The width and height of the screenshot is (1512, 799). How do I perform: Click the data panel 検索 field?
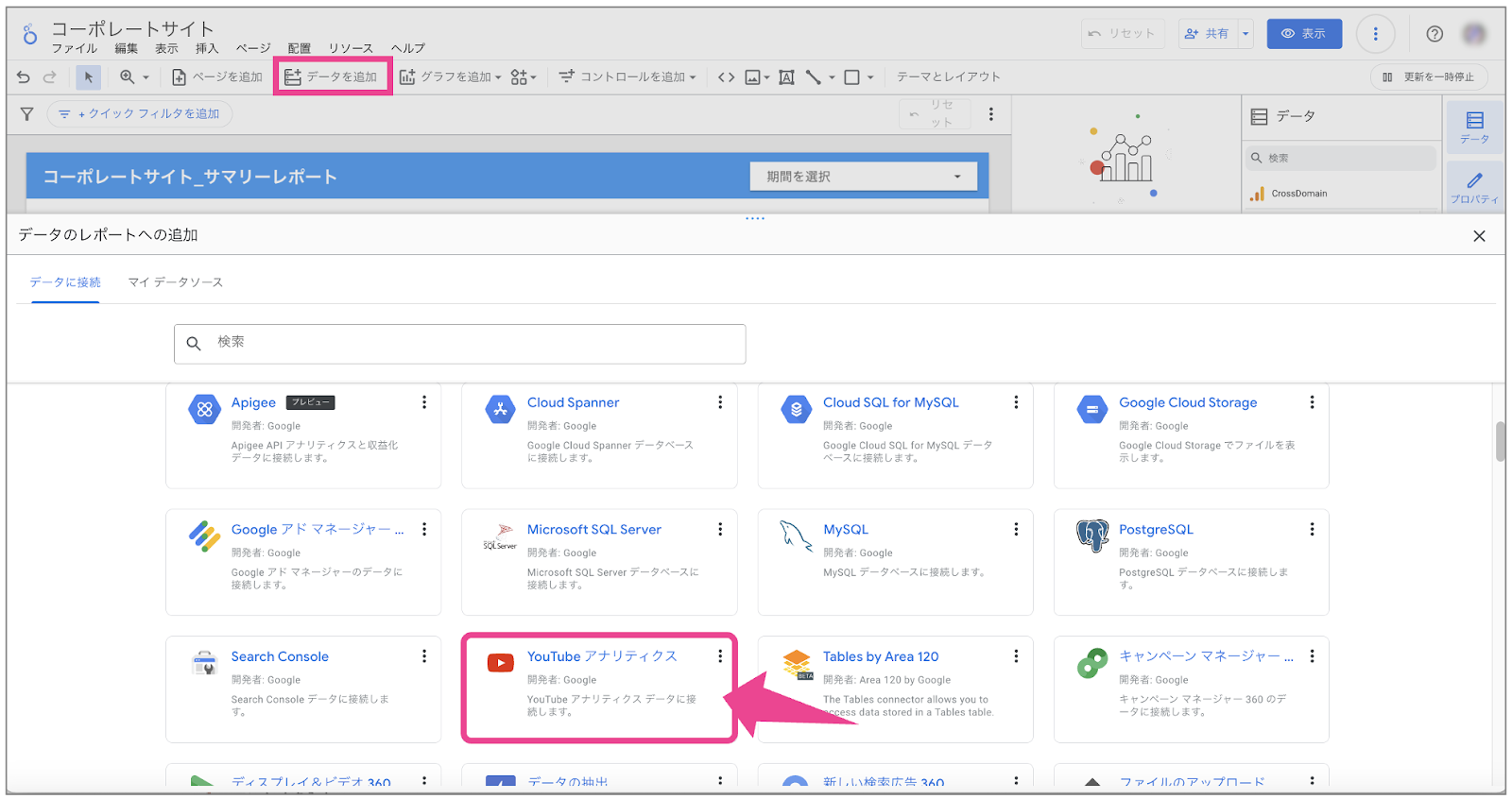click(x=1340, y=159)
